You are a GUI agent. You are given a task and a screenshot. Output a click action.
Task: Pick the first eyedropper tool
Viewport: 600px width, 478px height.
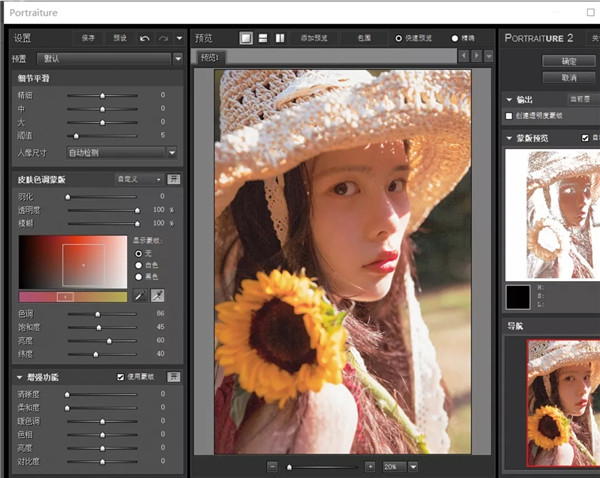[x=140, y=295]
